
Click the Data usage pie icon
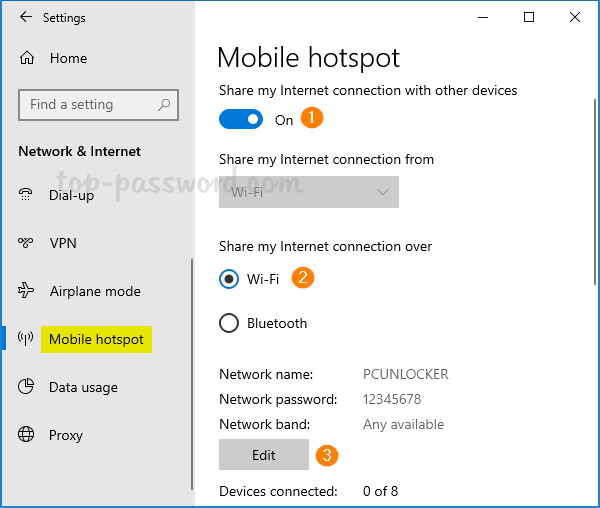click(x=26, y=386)
